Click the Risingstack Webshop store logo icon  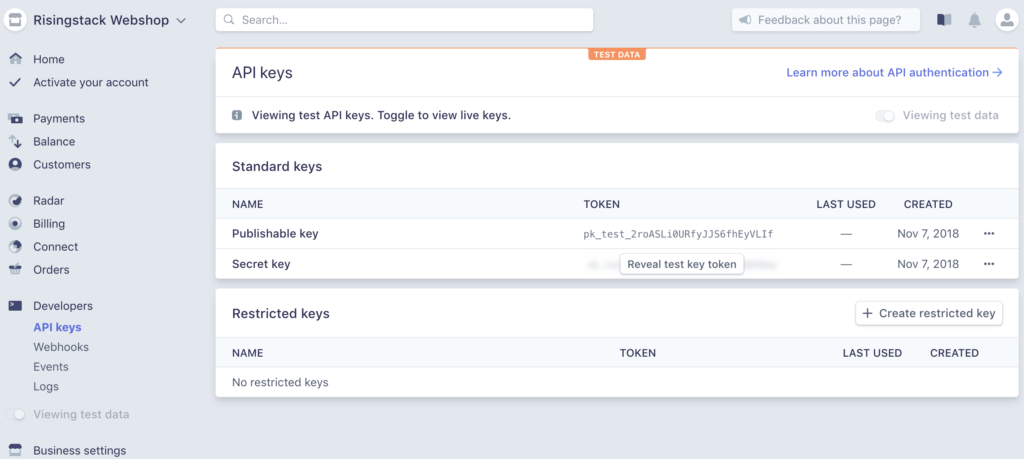pyautogui.click(x=15, y=20)
